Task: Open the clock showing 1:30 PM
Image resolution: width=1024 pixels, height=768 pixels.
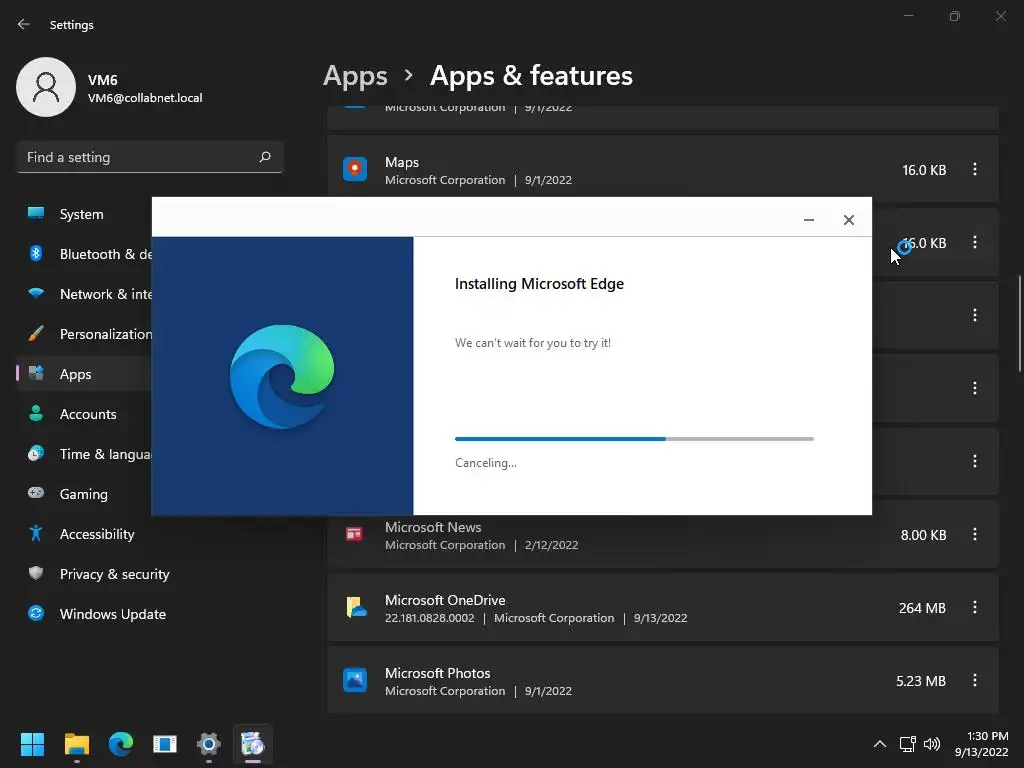Action: [x=982, y=744]
